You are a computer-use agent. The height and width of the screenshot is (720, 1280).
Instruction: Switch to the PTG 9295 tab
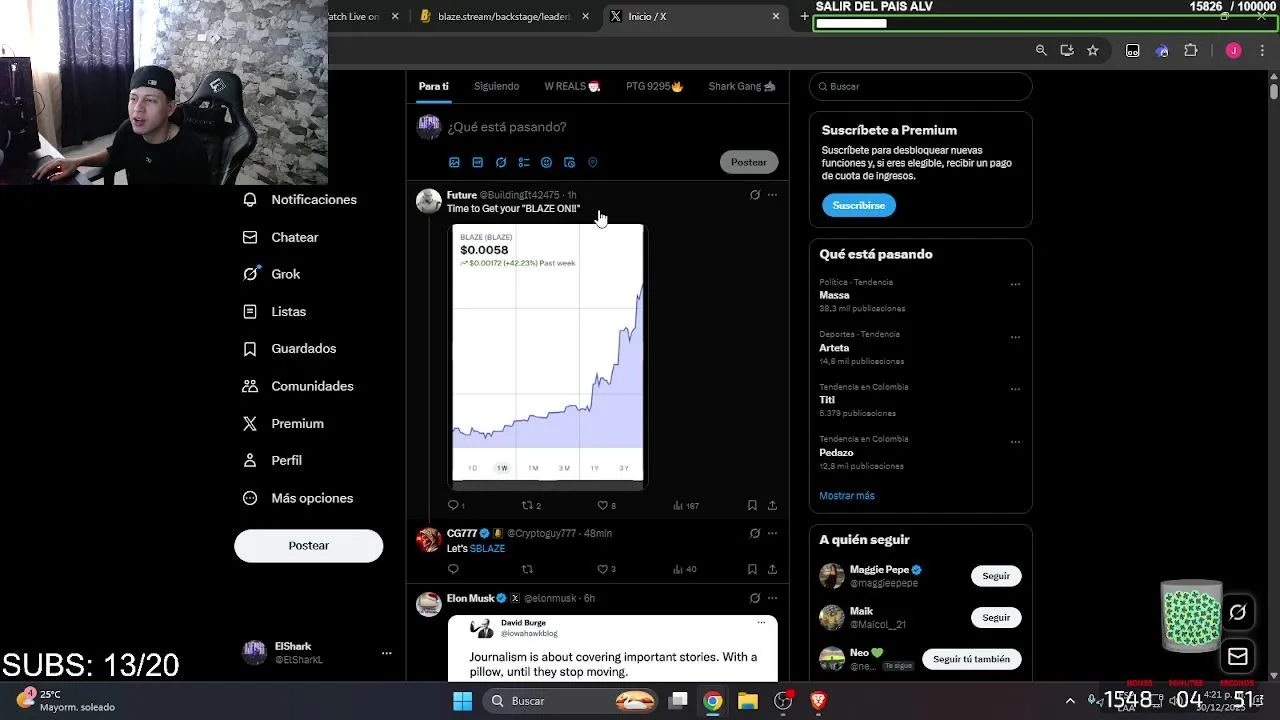(654, 86)
